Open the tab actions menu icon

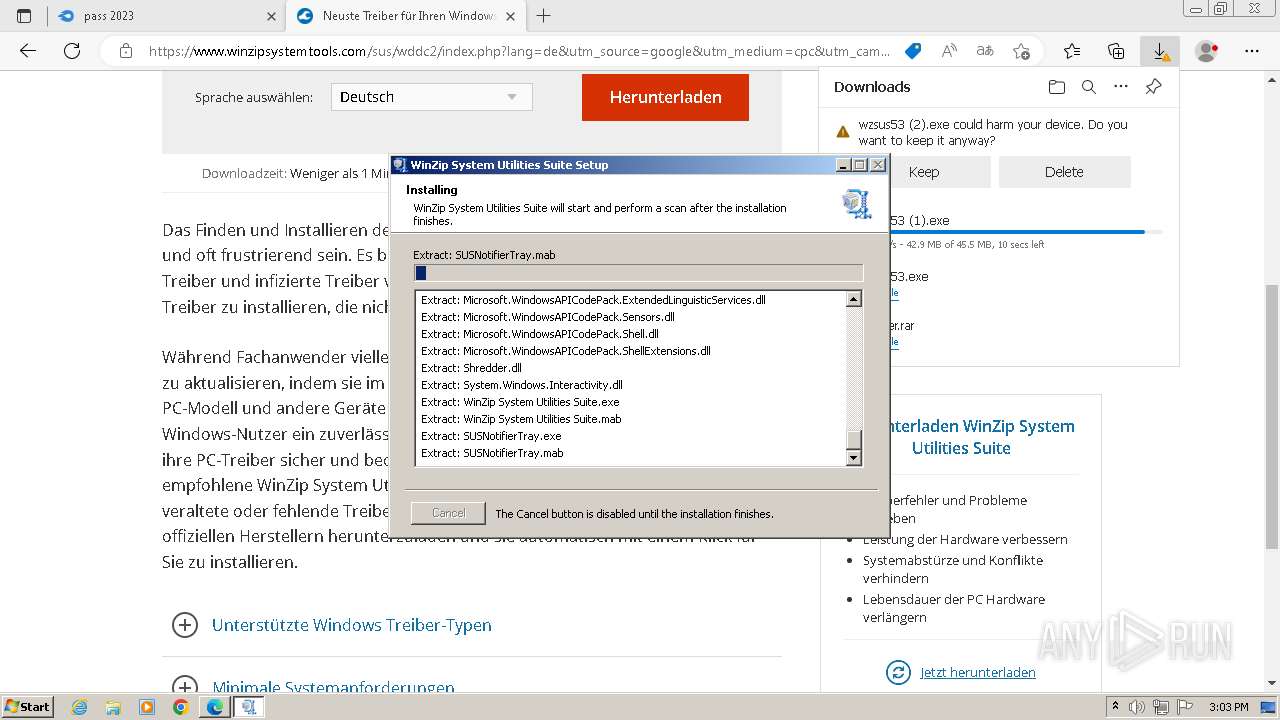24,16
